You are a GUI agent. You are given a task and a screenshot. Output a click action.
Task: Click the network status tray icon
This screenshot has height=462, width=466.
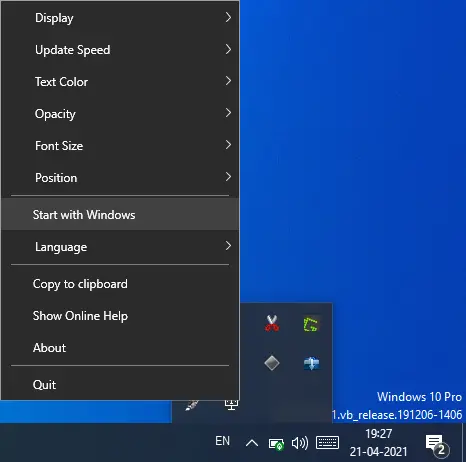pyautogui.click(x=276, y=444)
